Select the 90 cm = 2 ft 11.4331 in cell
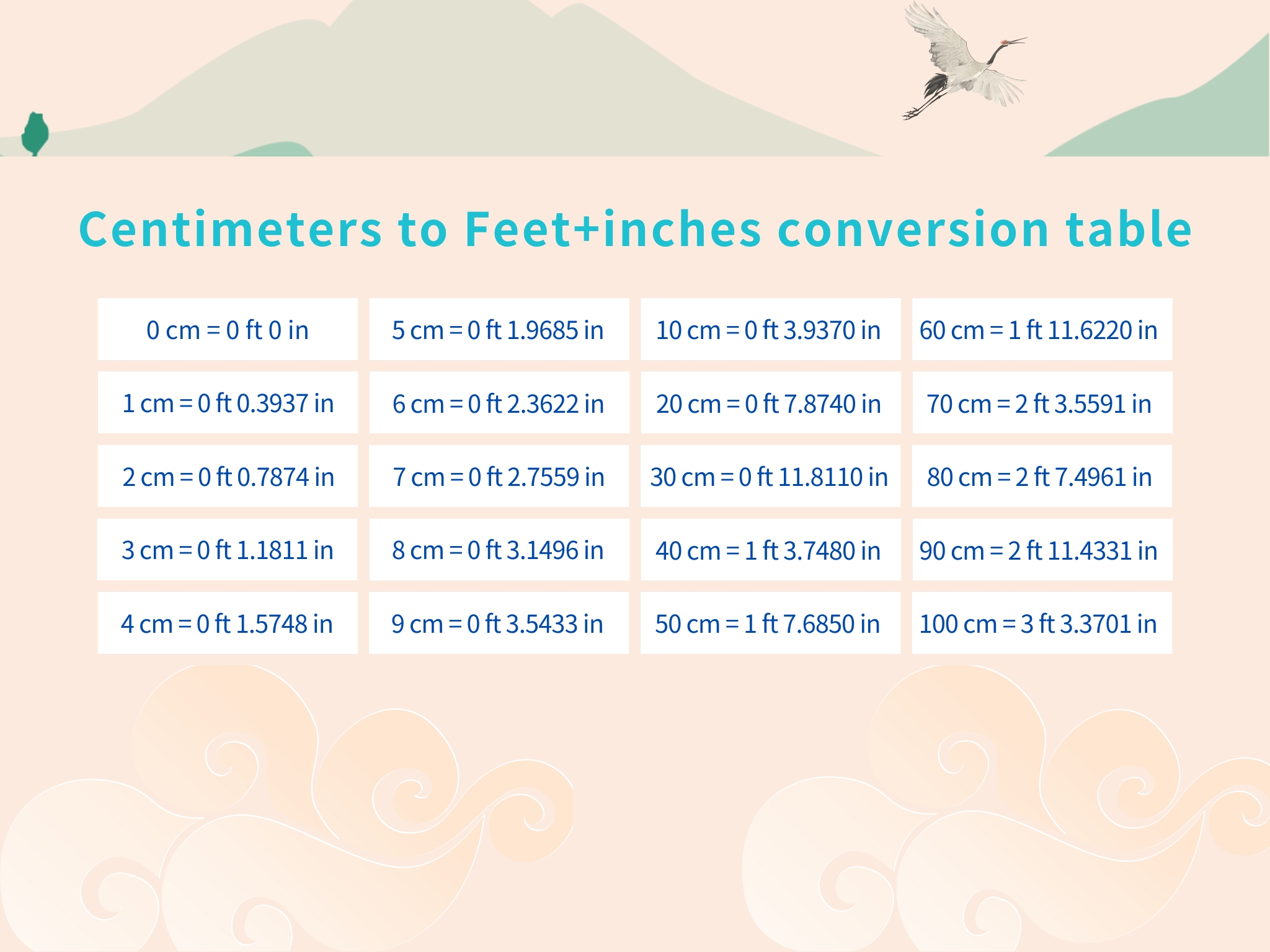The width and height of the screenshot is (1270, 952). (x=1042, y=549)
